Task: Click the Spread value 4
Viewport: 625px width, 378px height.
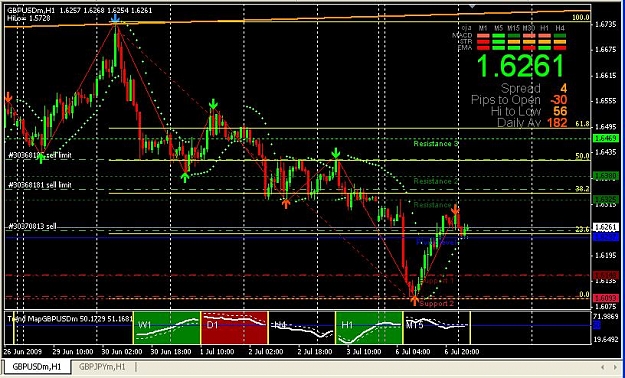Action: point(563,89)
